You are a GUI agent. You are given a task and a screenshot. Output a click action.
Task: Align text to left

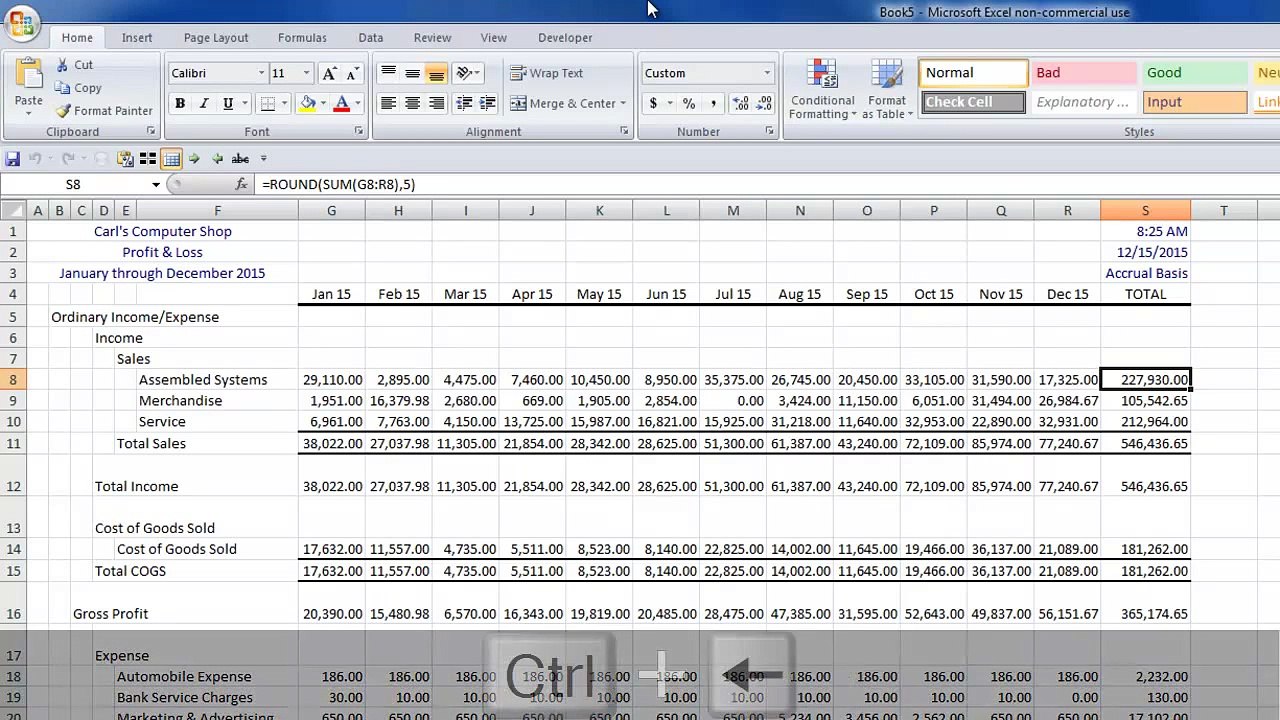tap(388, 103)
